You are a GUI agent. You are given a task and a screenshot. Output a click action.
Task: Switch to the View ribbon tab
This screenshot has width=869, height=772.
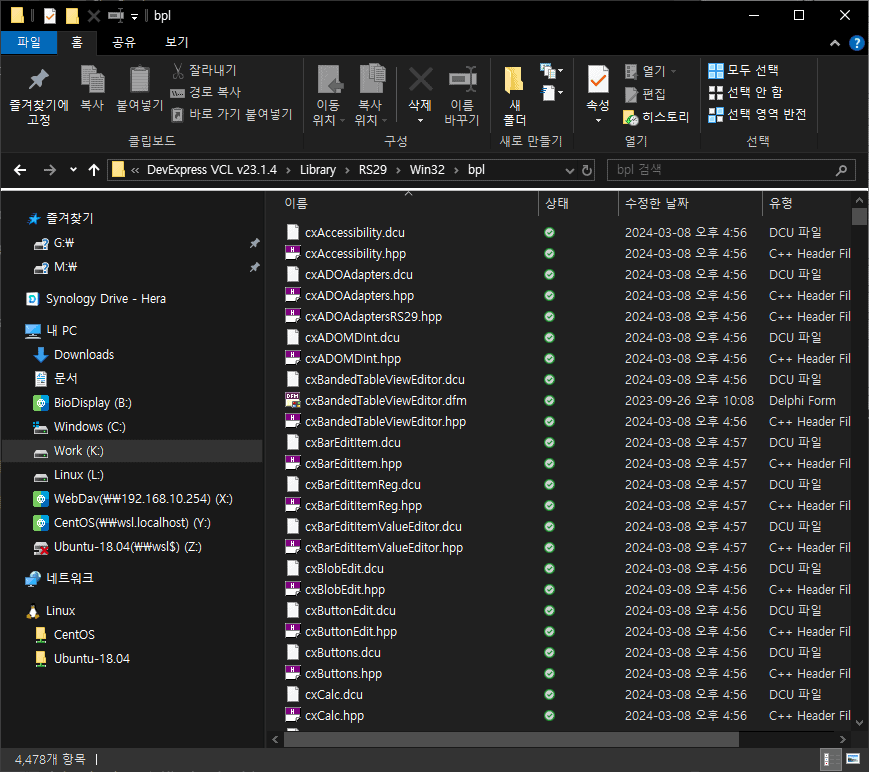(x=176, y=42)
